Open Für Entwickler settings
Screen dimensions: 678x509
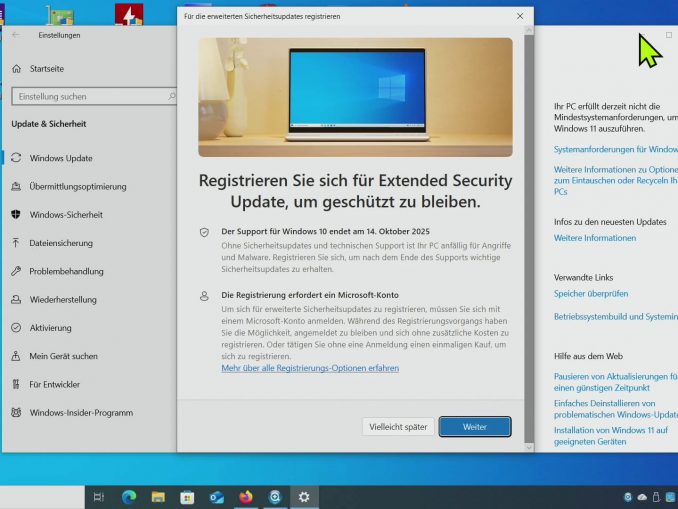54,384
